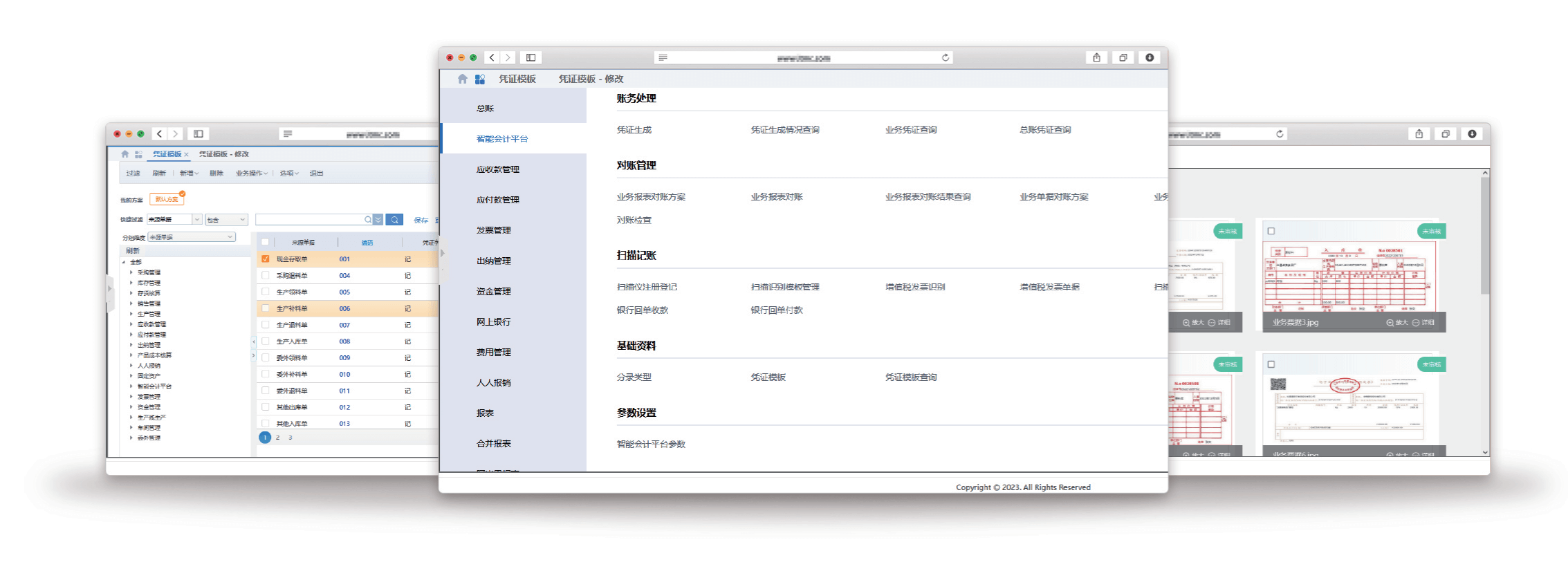Image resolution: width=1568 pixels, height=571 pixels.
Task: Uncheck the checkbox for row 现金存取单
Action: (x=266, y=259)
